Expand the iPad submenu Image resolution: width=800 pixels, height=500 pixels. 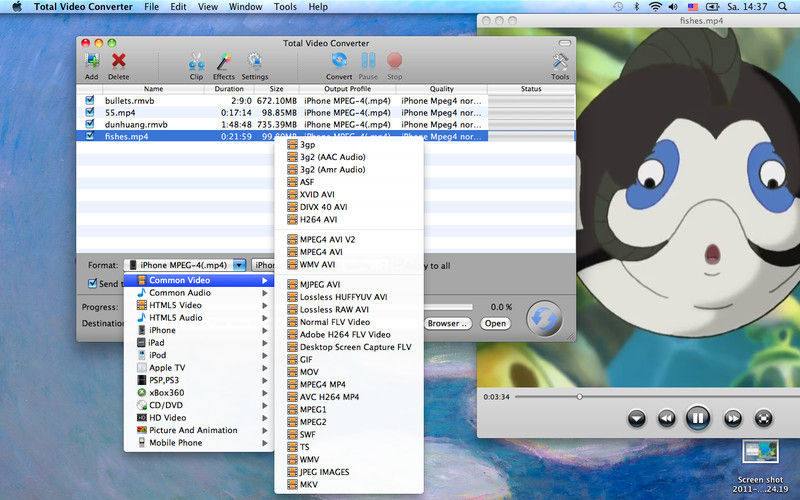coord(199,342)
